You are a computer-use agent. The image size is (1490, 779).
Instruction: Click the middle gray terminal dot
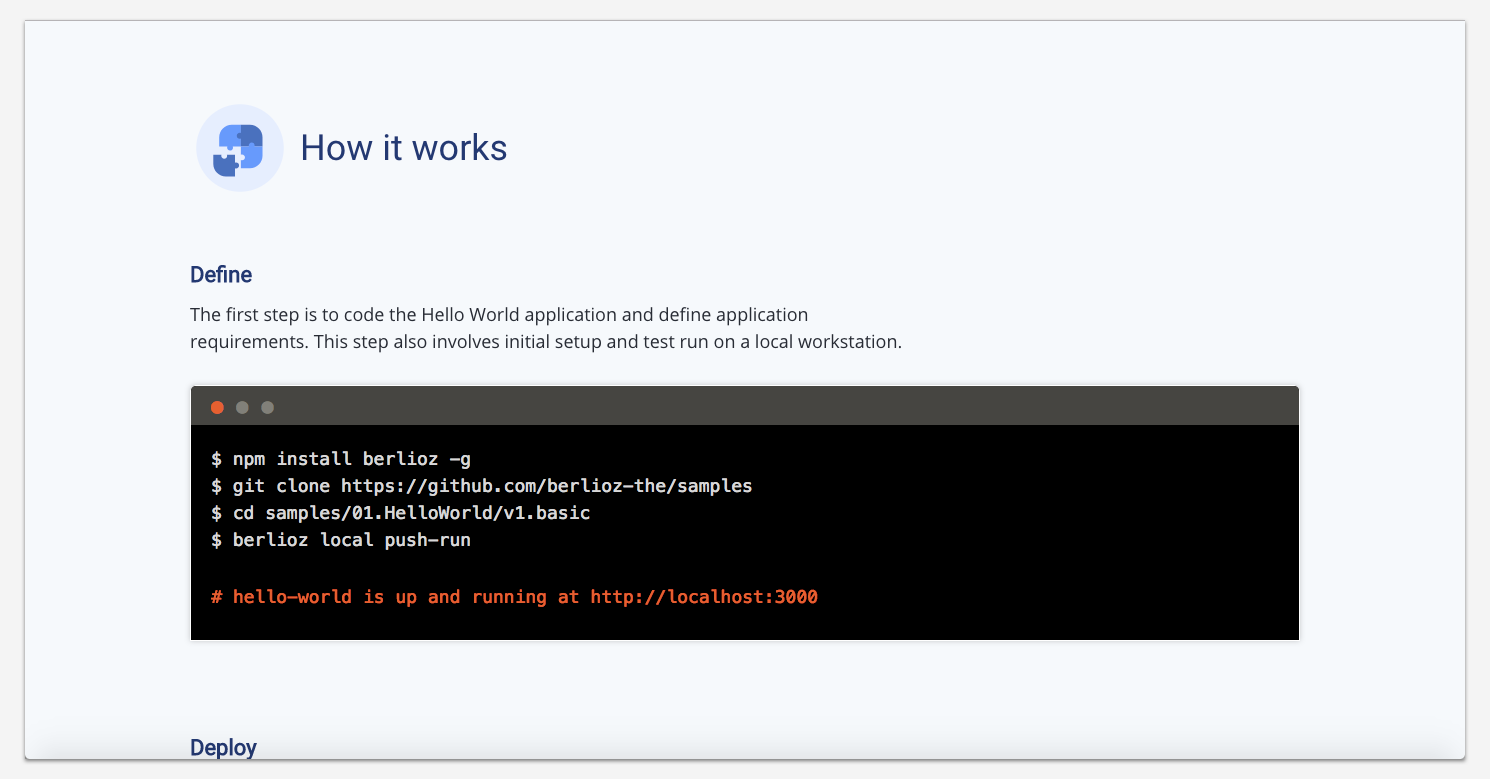[x=242, y=407]
